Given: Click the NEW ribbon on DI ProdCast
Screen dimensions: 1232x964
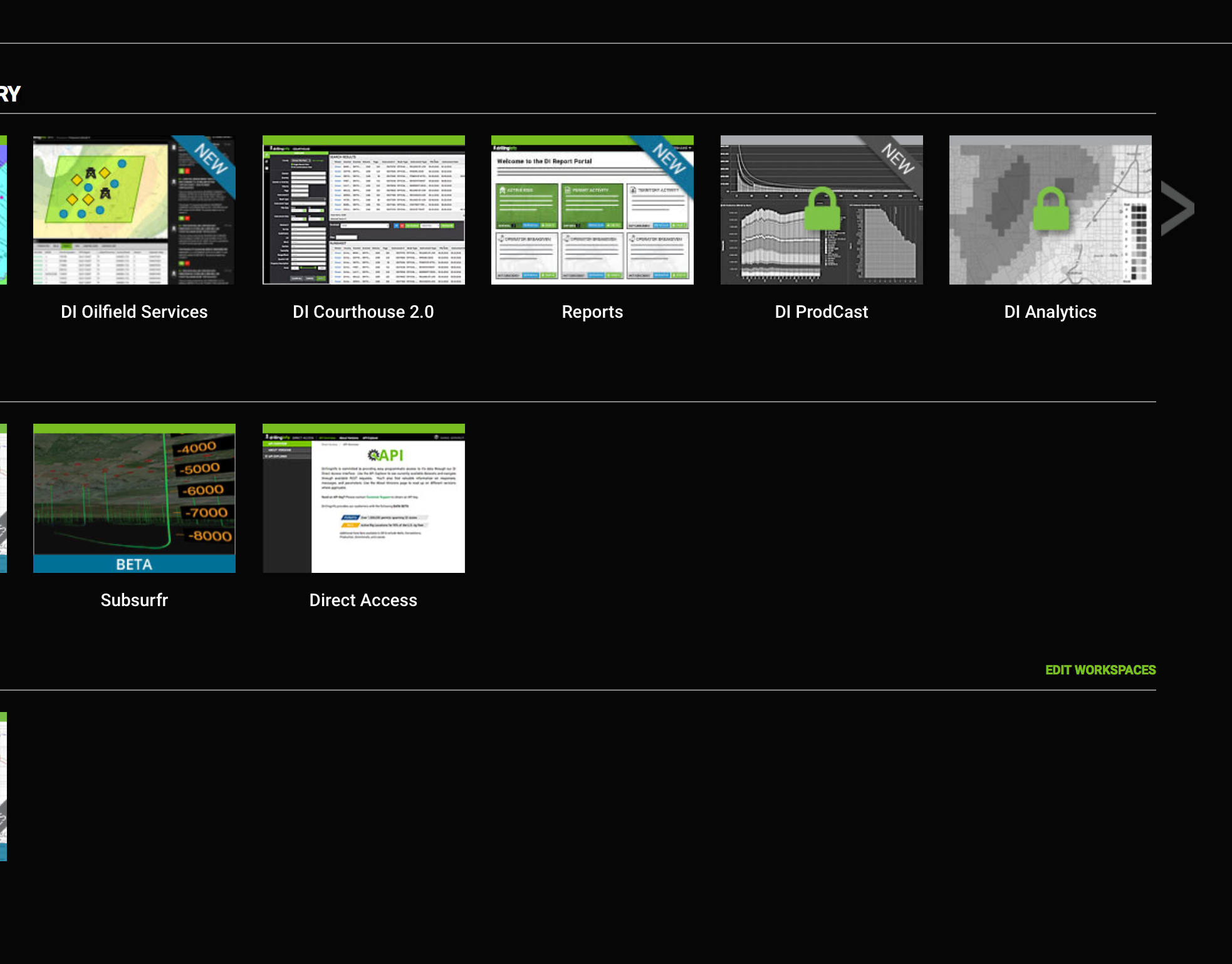Looking at the screenshot, I should [897, 160].
